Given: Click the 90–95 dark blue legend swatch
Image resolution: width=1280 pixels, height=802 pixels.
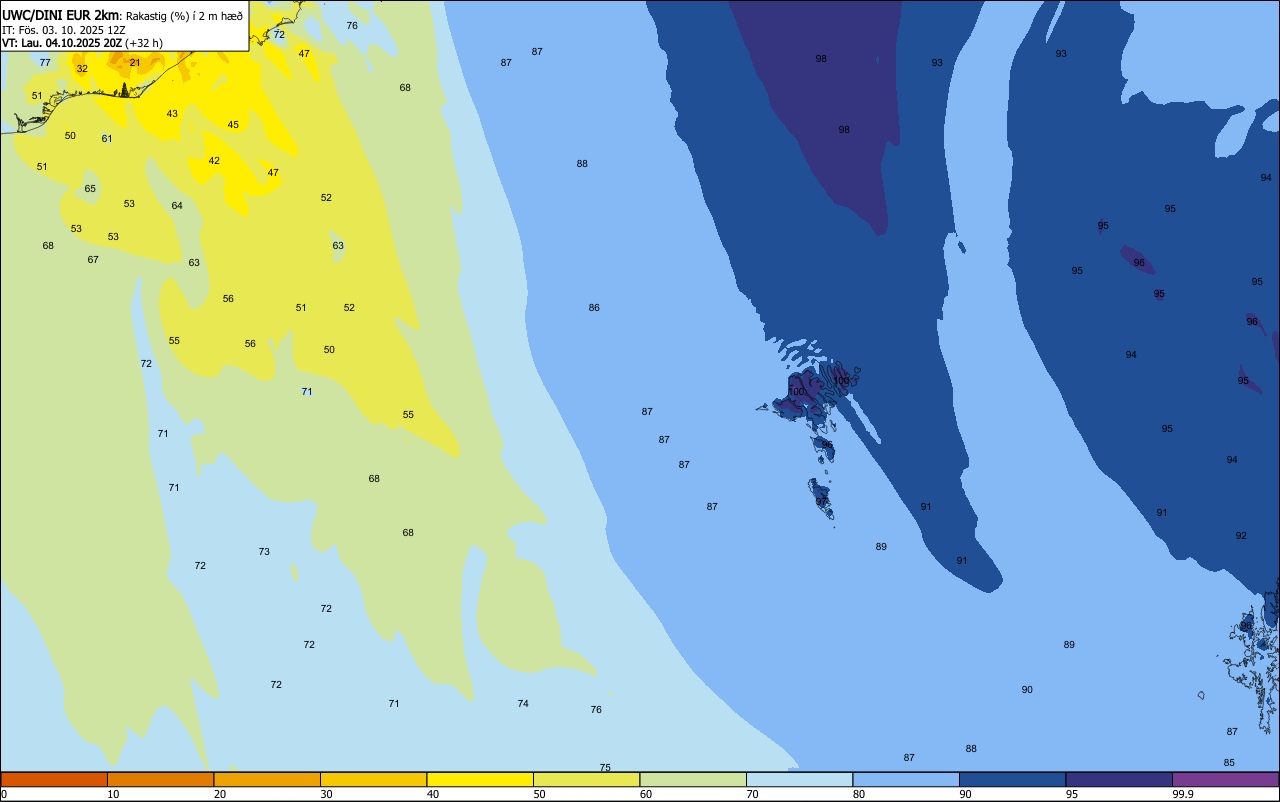Looking at the screenshot, I should (x=1012, y=779).
